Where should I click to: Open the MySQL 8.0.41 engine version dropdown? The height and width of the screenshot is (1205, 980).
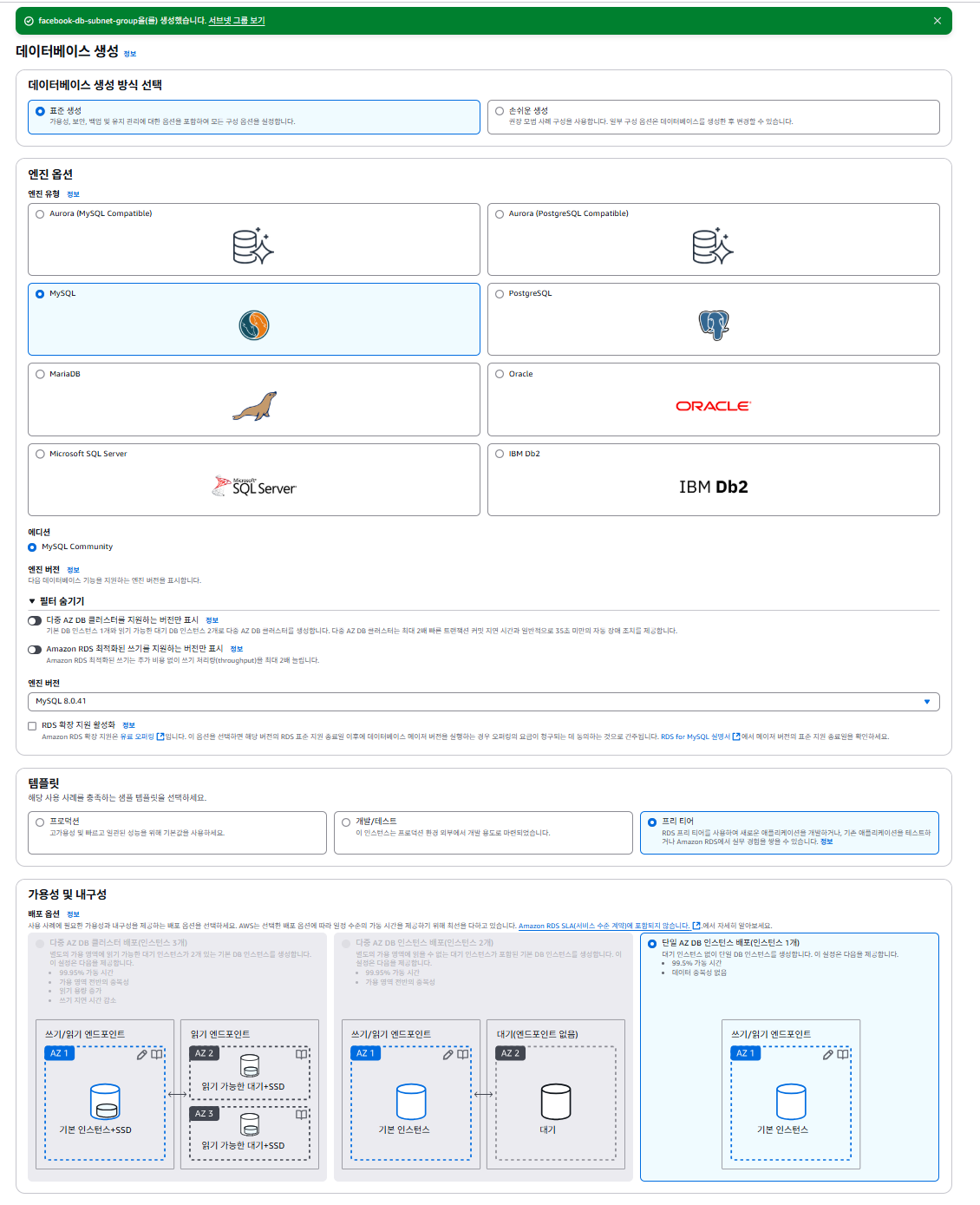pos(483,702)
